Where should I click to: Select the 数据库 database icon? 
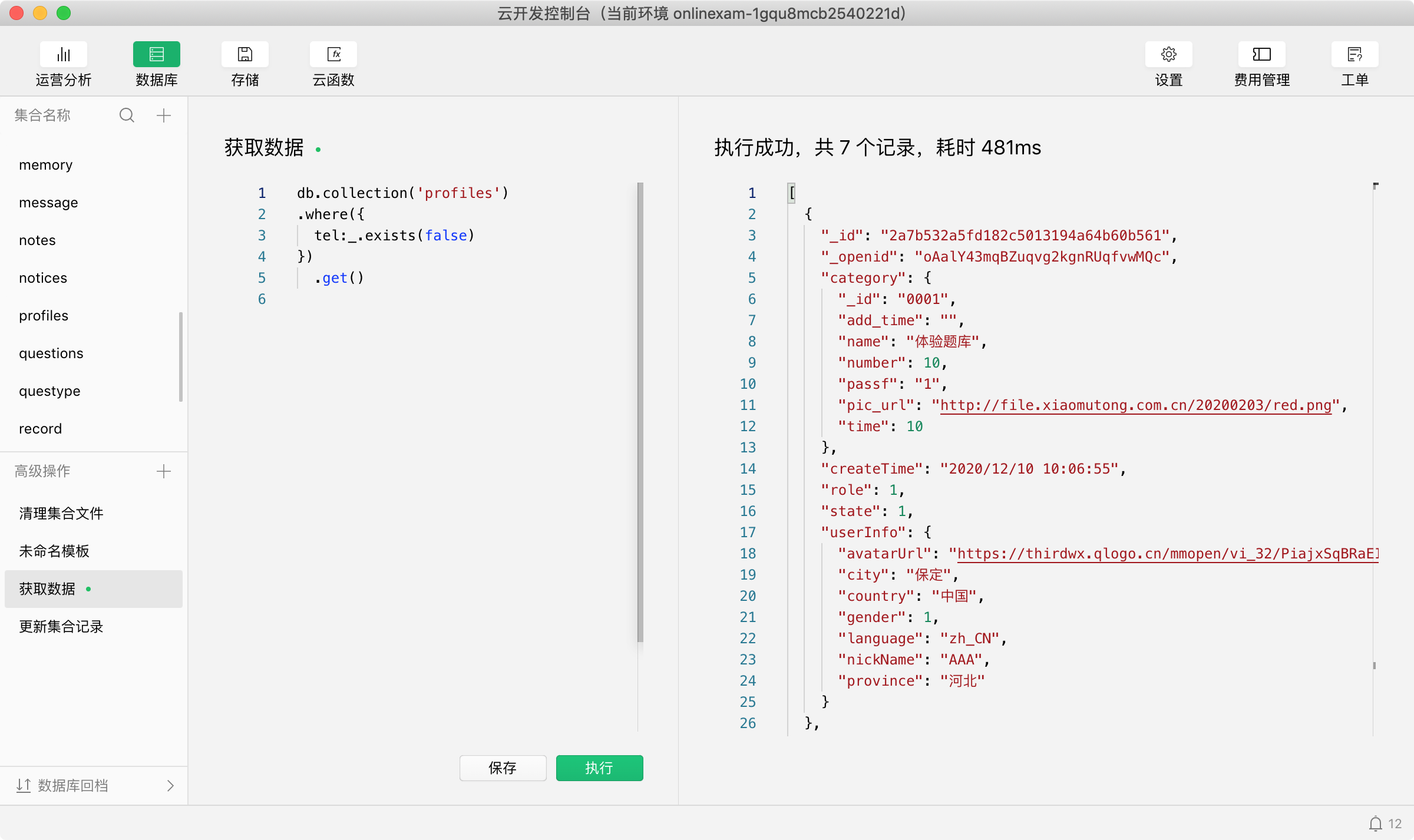(x=156, y=55)
